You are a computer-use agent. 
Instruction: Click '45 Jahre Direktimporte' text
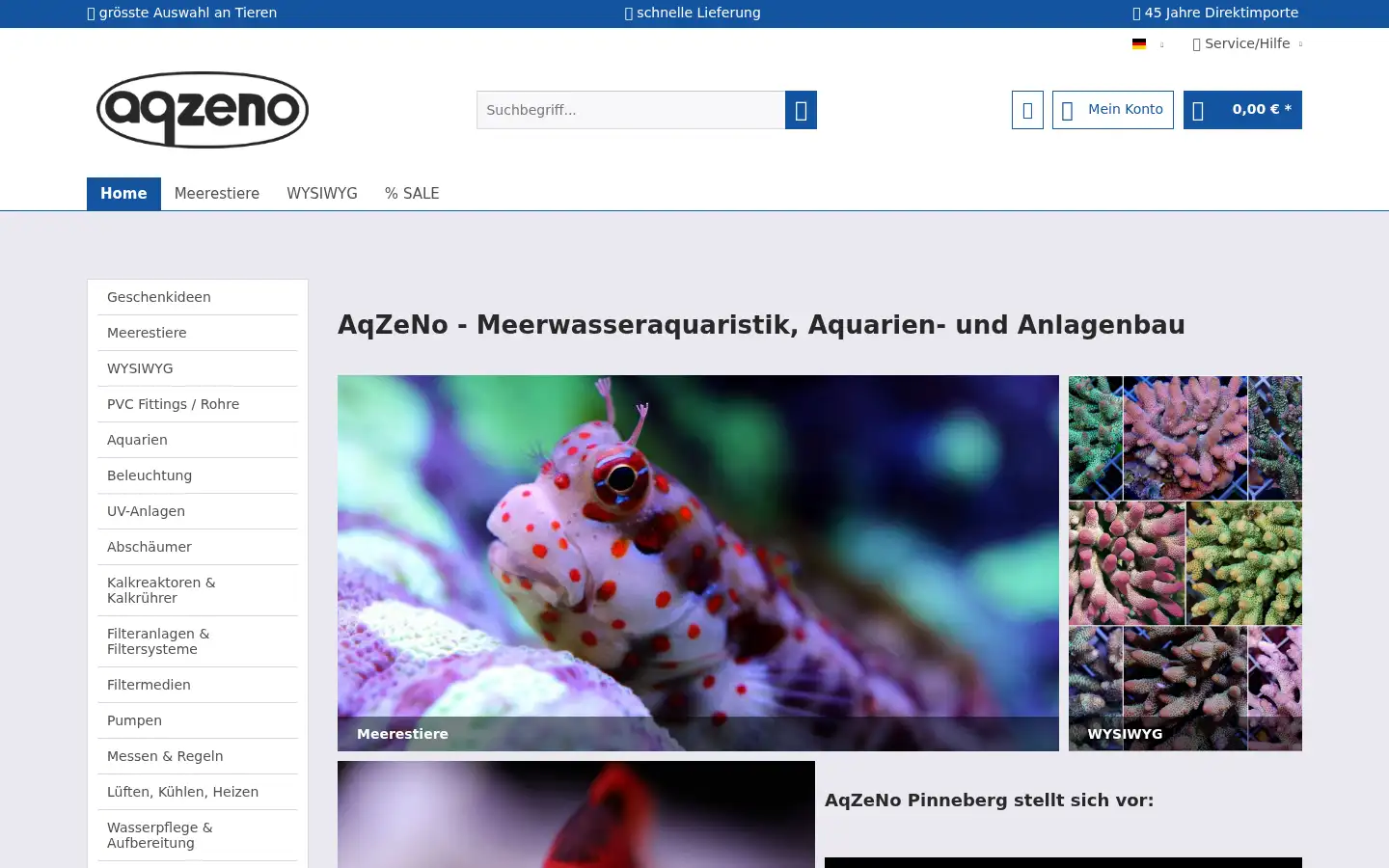[x=1221, y=13]
